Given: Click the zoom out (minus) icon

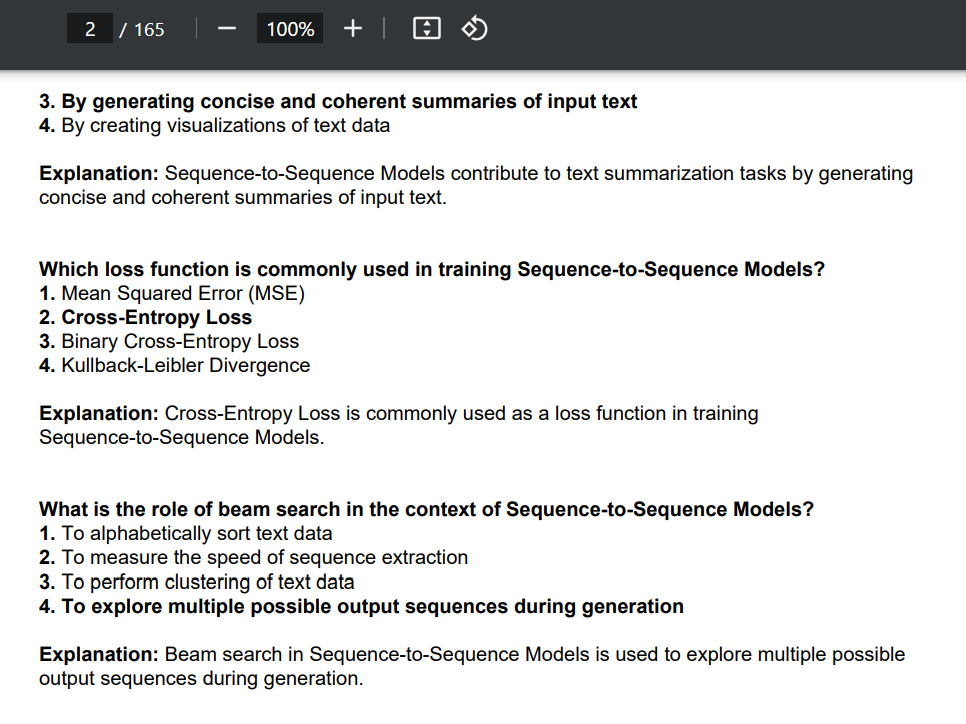Looking at the screenshot, I should pyautogui.click(x=226, y=28).
